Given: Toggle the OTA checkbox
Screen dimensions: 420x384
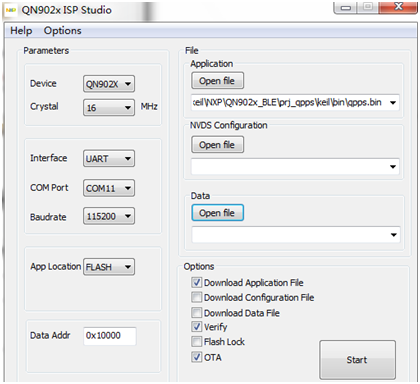Looking at the screenshot, I should [196, 357].
